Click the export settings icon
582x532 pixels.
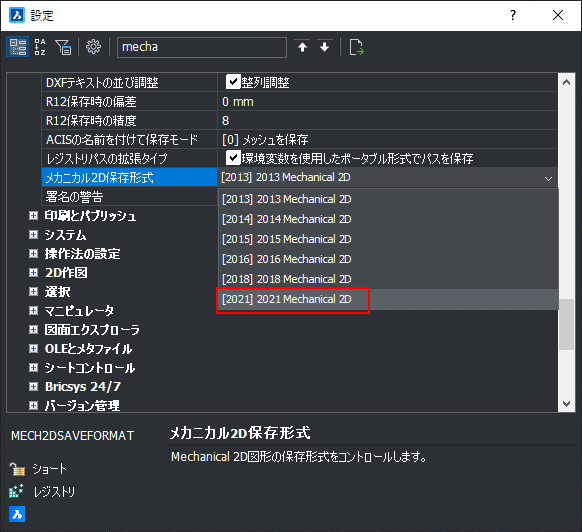[x=356, y=47]
